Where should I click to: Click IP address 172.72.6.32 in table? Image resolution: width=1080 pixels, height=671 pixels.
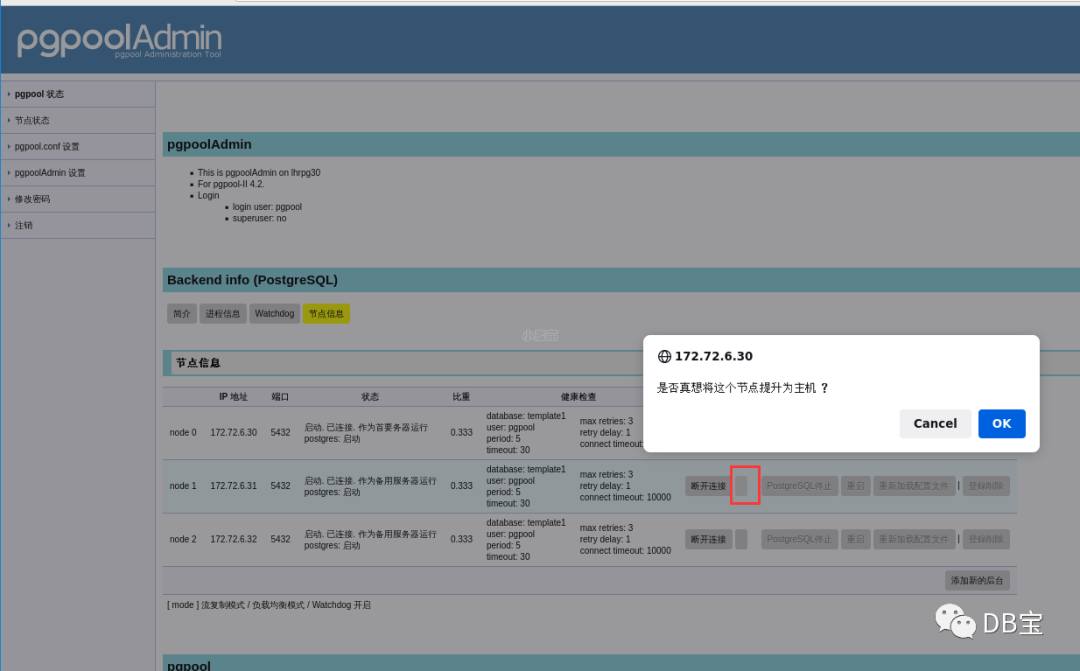(x=233, y=539)
